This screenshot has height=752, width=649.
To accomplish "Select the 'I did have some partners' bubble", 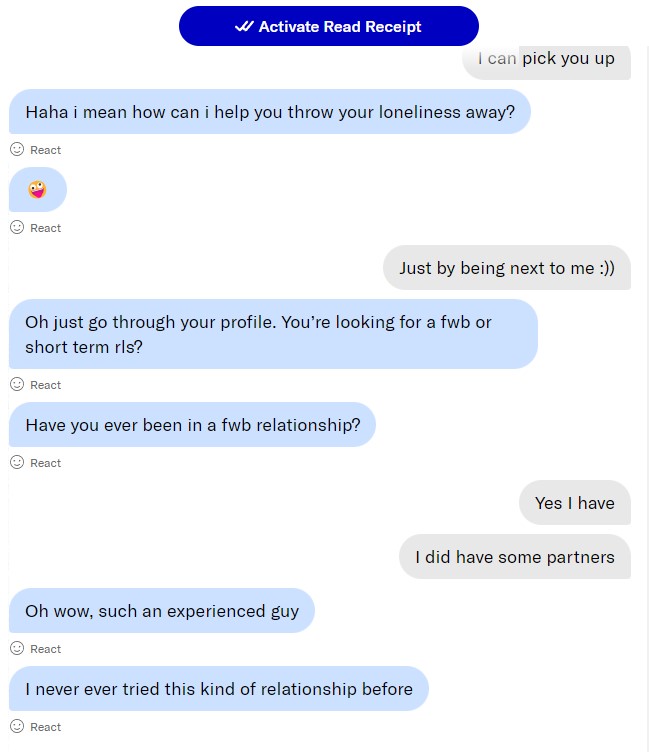I will (x=515, y=557).
